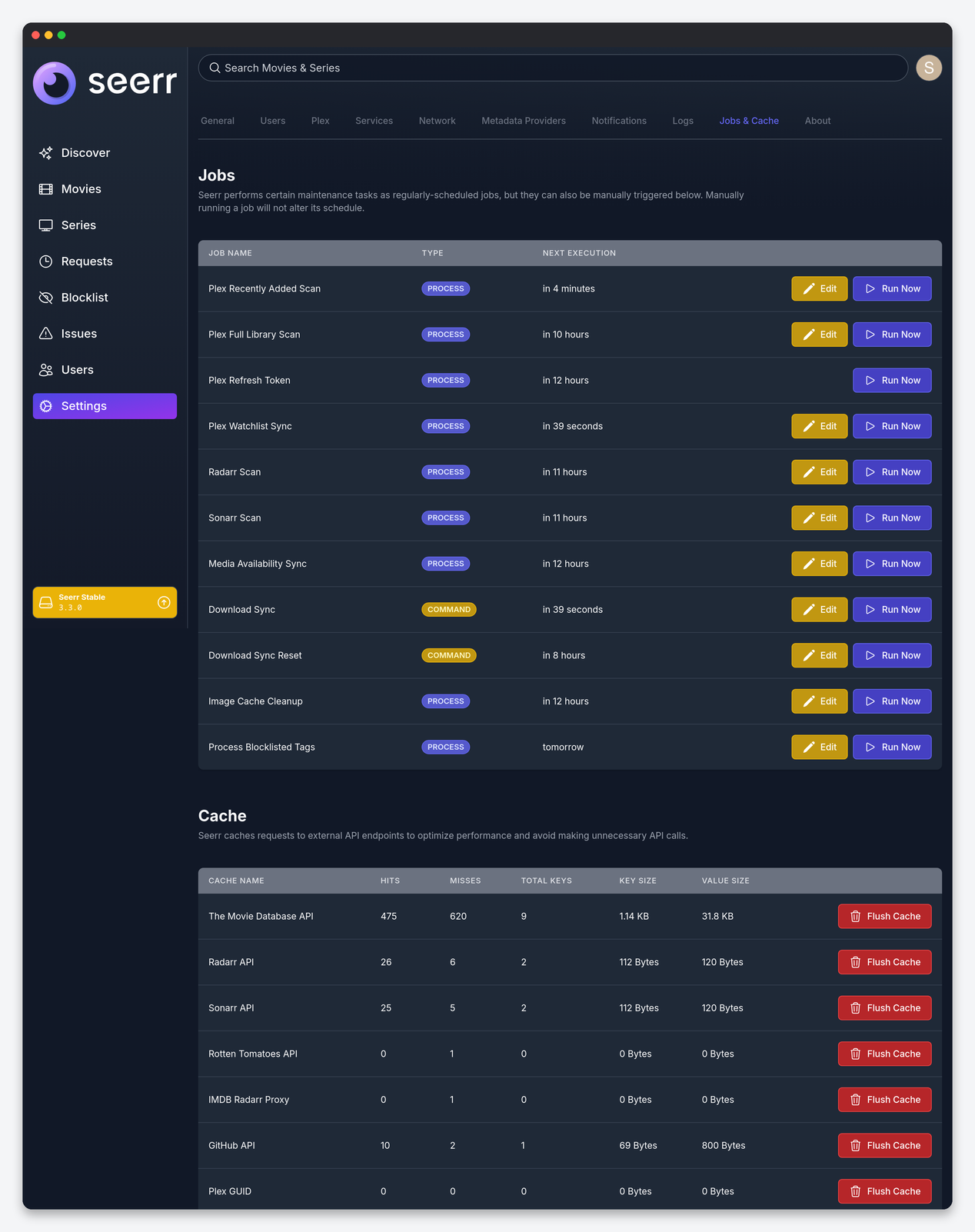Click PROCESS badge for Radarr Scan
This screenshot has height=1232, width=975.
point(446,472)
